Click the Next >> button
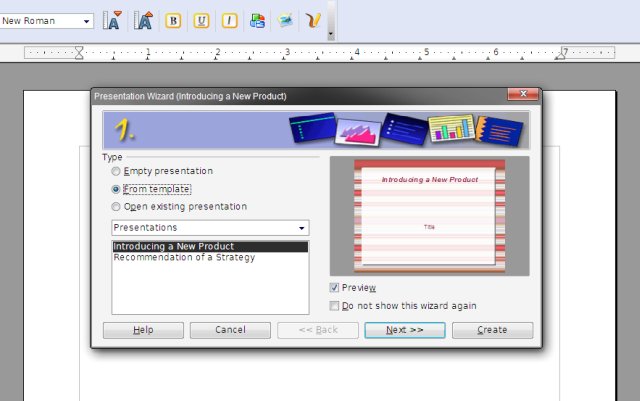 tap(404, 330)
